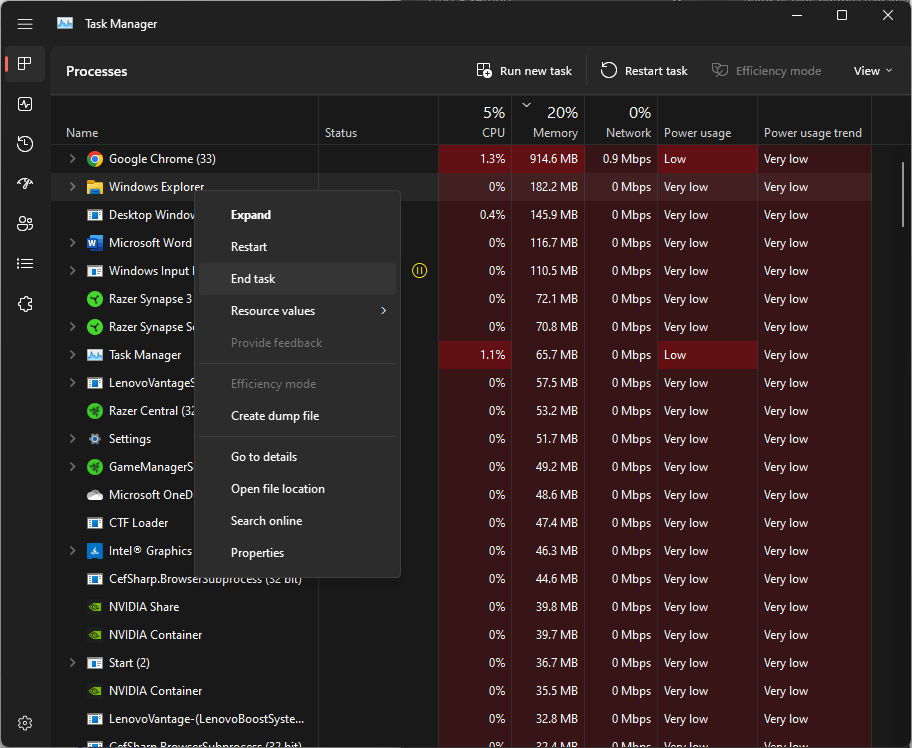Screen dimensions: 912x748
Task: Sort by the Power usage column header
Action: tap(707, 120)
